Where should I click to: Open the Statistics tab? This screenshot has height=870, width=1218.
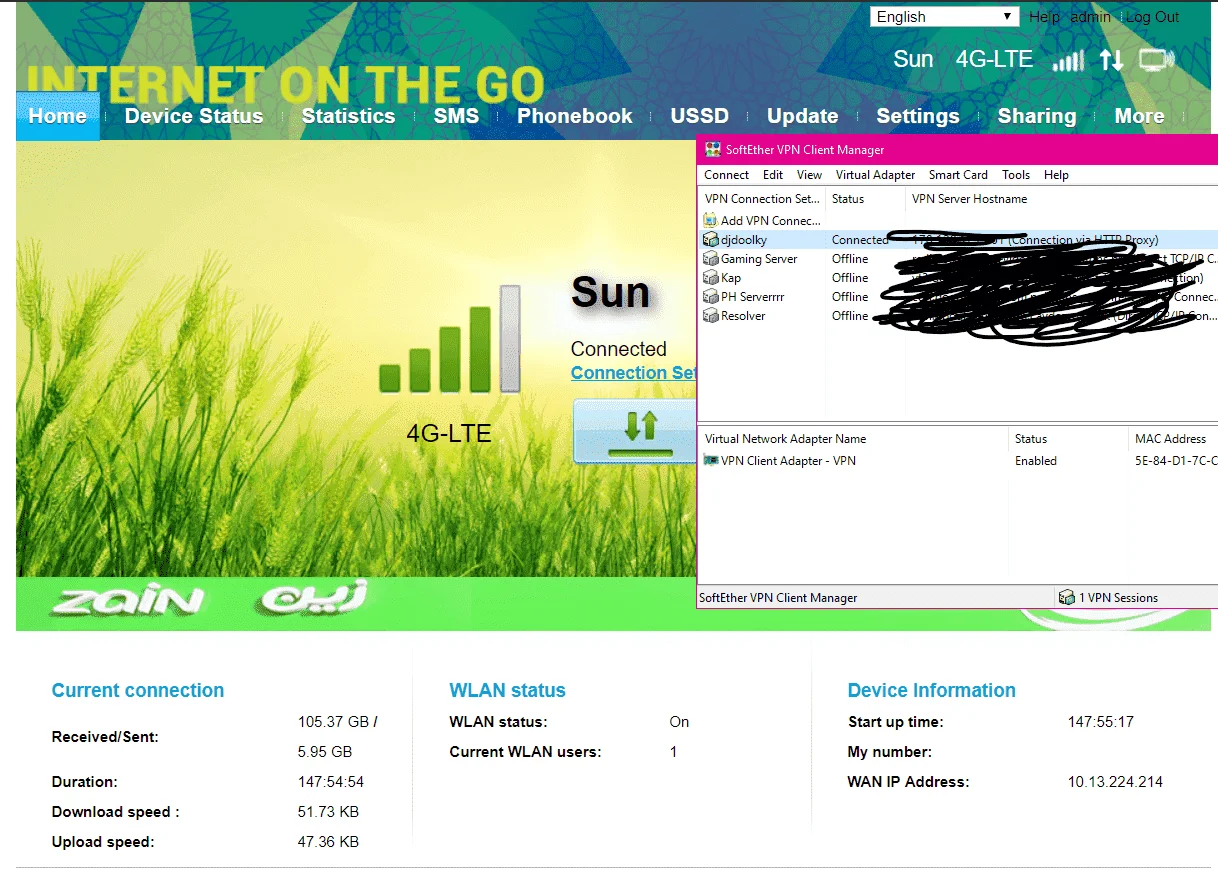point(348,116)
